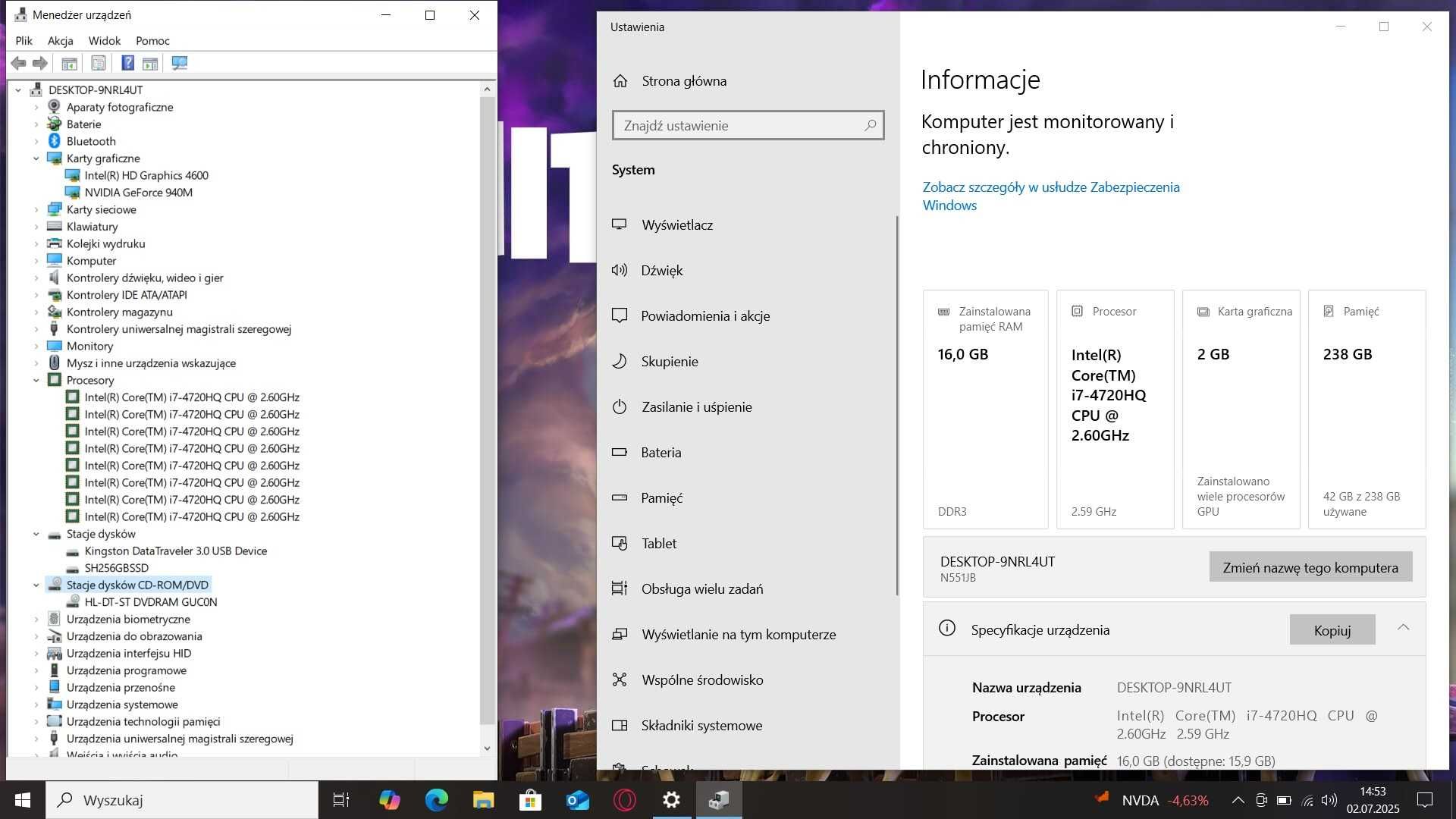Click Device Manager scrollbar up arrow

coord(487,89)
